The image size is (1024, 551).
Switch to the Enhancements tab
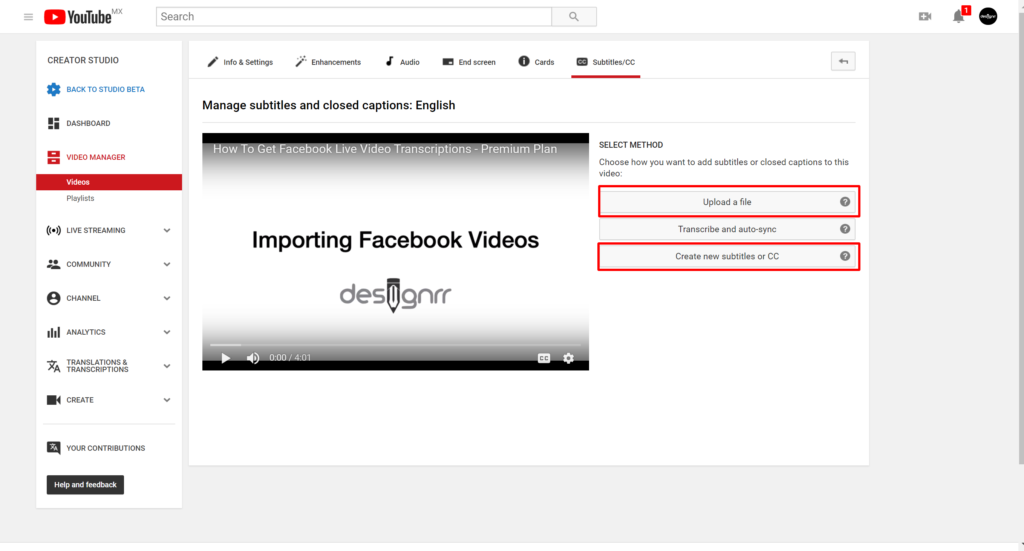coord(328,62)
